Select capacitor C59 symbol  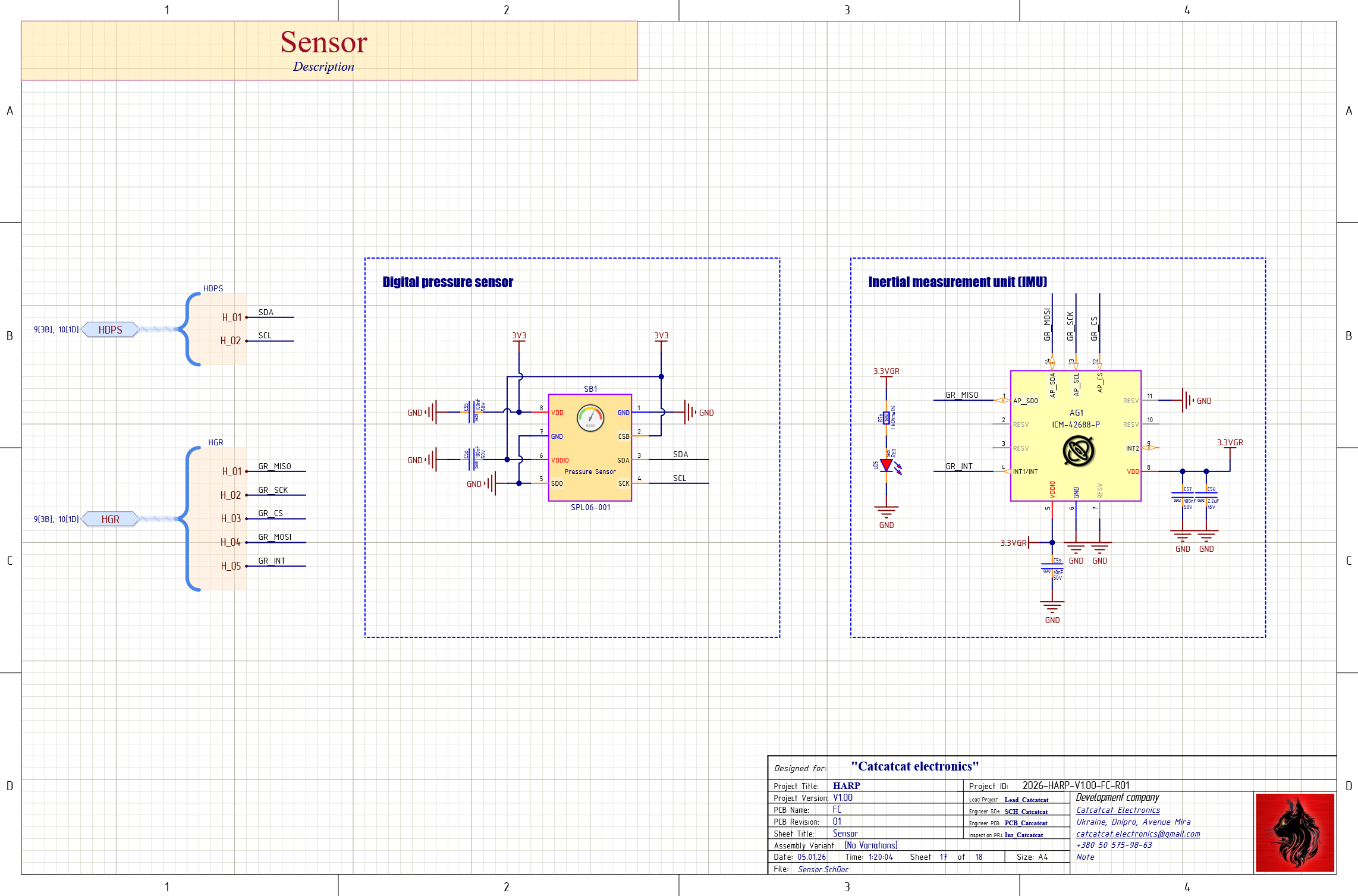pos(1052,567)
